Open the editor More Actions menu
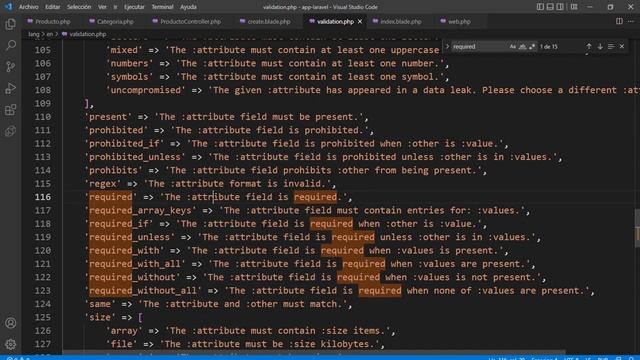The image size is (640, 360). tap(631, 21)
